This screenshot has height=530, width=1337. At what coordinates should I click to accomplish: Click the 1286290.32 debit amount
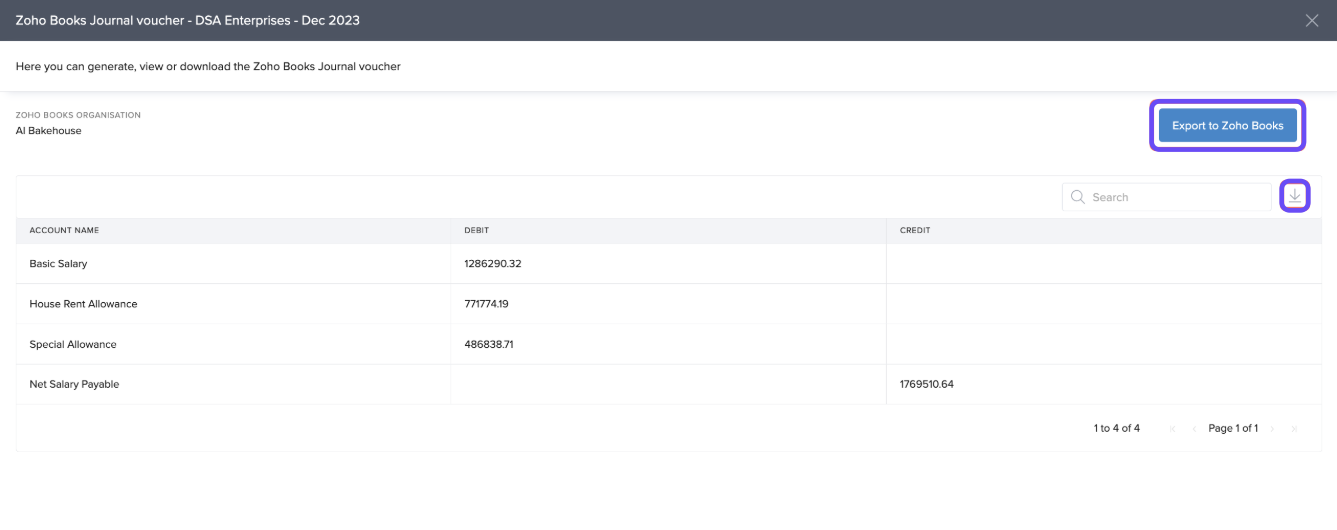pyautogui.click(x=493, y=264)
